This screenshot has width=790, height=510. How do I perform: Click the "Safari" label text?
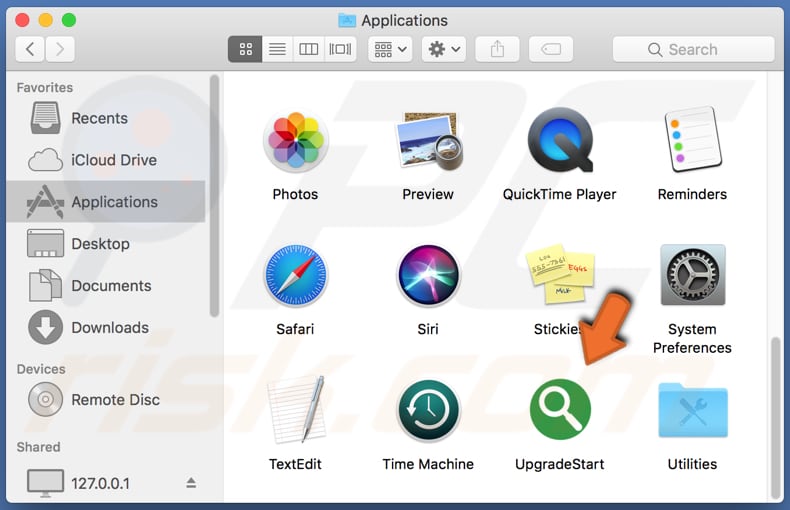tap(295, 329)
